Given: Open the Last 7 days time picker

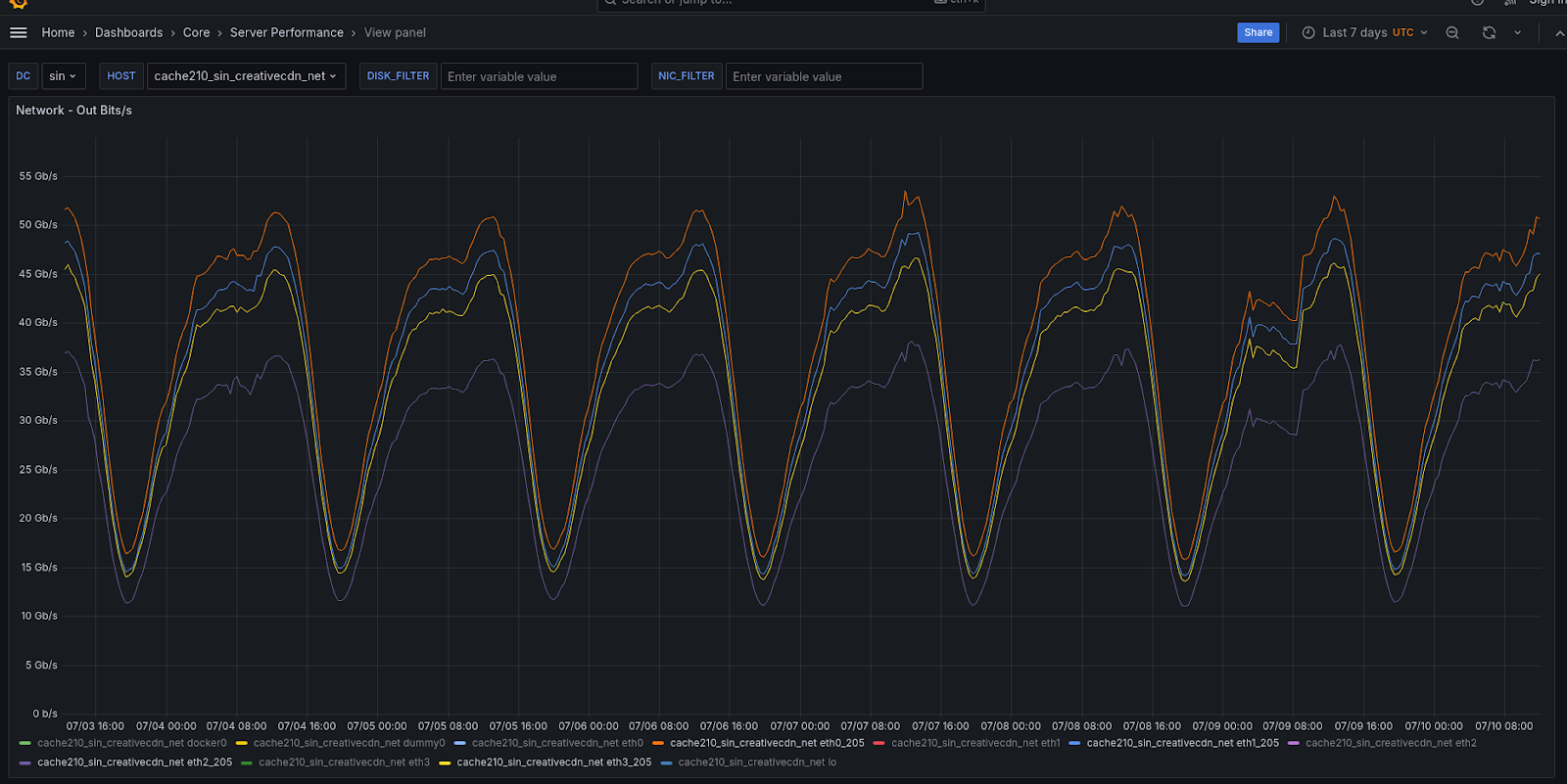Looking at the screenshot, I should click(1364, 32).
